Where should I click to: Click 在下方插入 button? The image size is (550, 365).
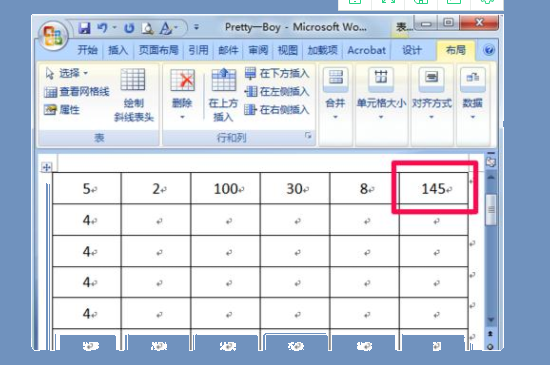click(x=277, y=73)
